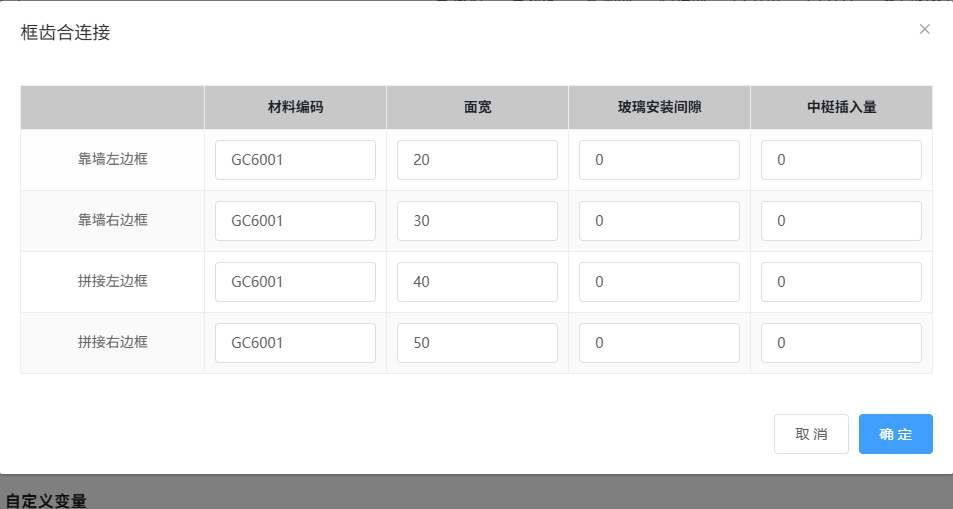This screenshot has height=509, width=953.
Task: Edit 中梃插入量 value for 拼接右边框
Action: point(841,343)
